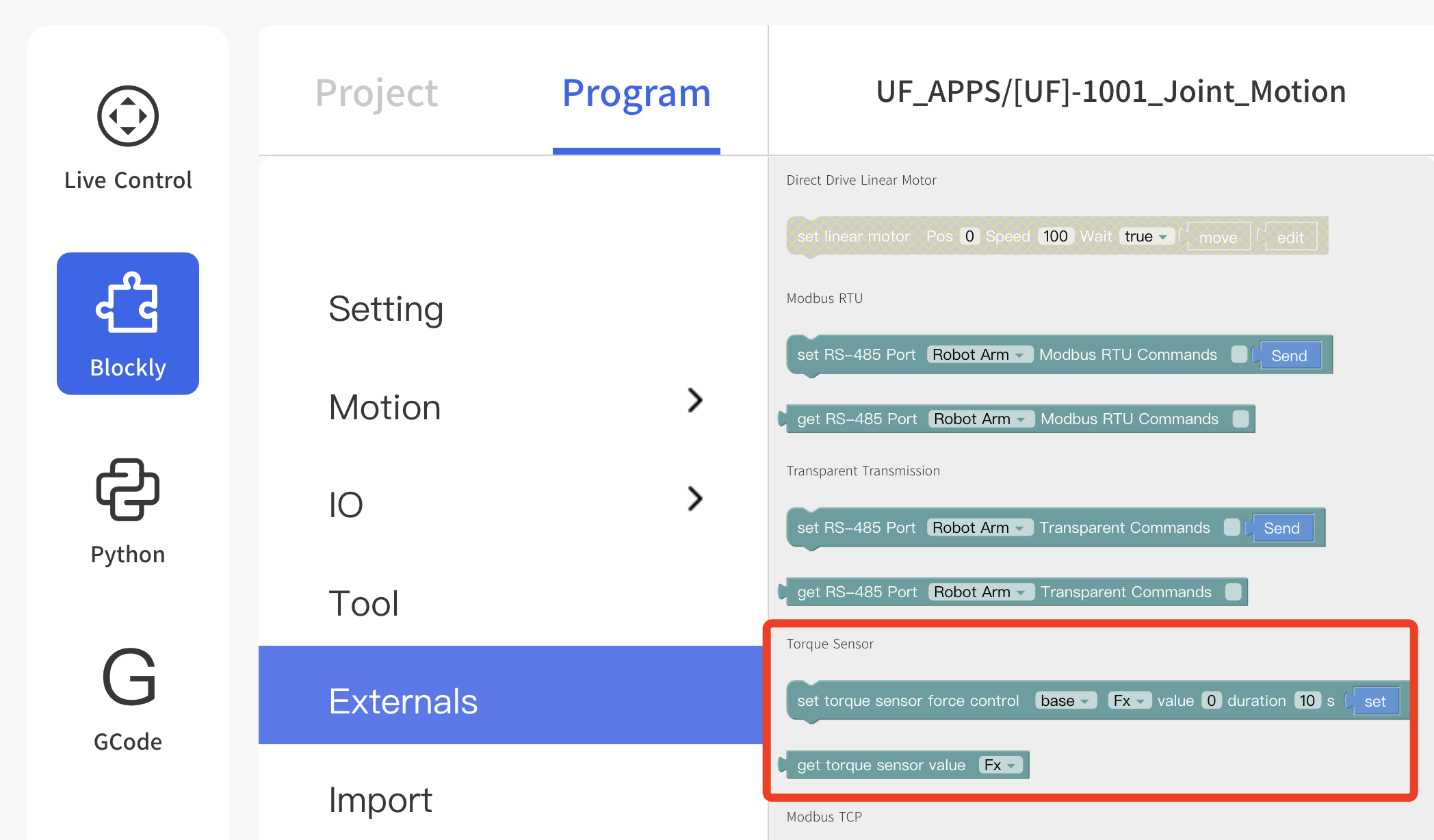Click the linear motor Speed value field
Screen dimensions: 1434x840
pyautogui.click(x=1055, y=237)
